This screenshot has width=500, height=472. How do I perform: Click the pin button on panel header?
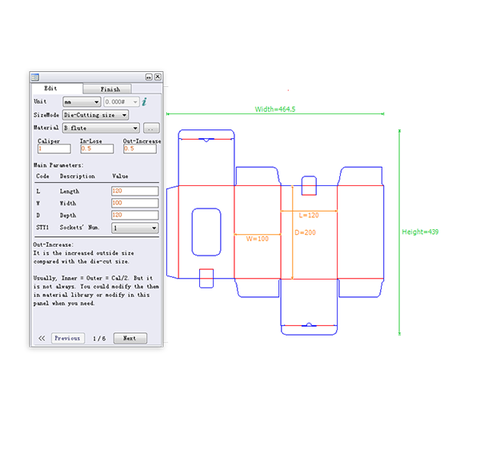click(x=149, y=77)
